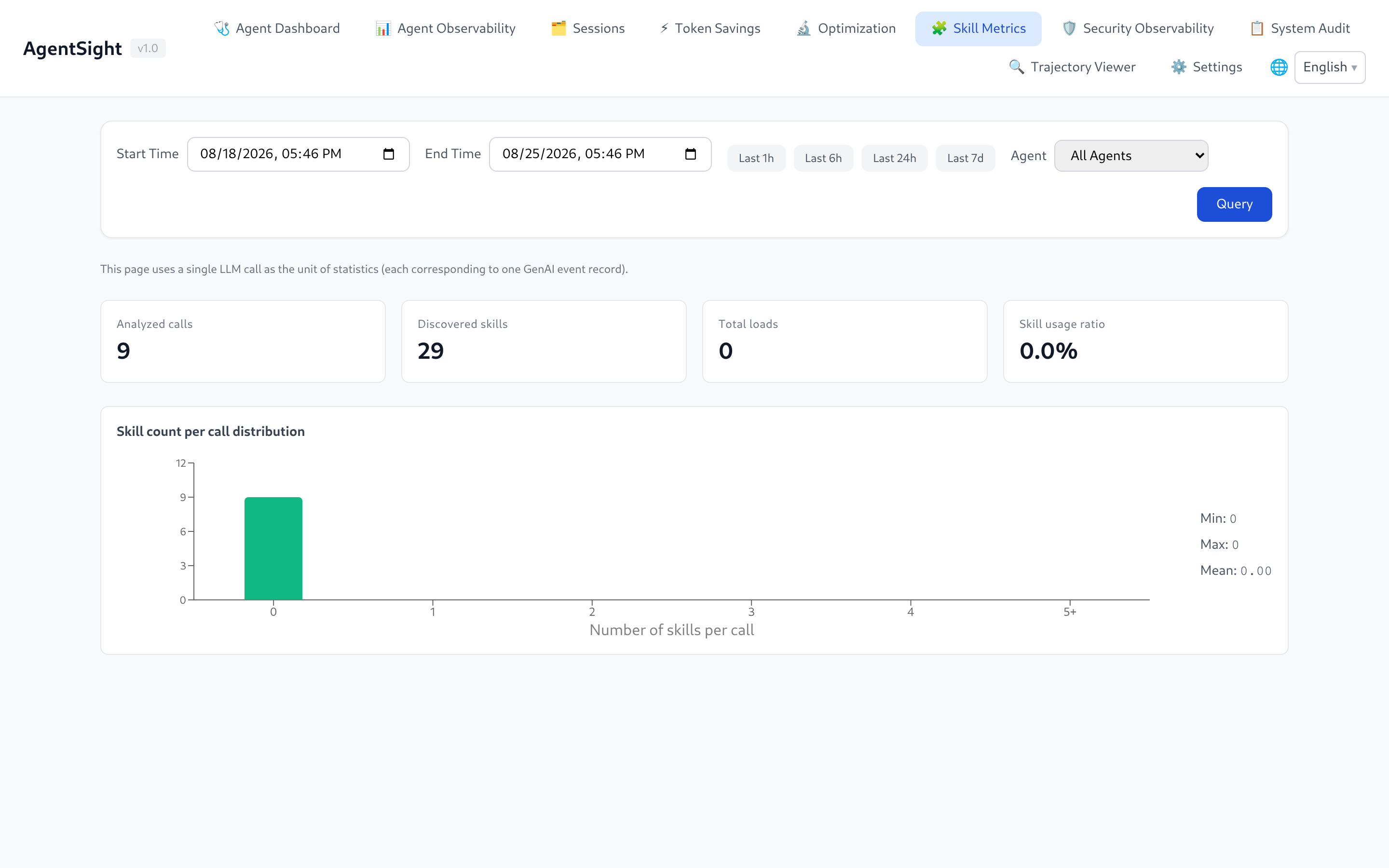Screen dimensions: 1389x868
Task: Click the Mean: 0.00 statistic
Action: (x=1236, y=570)
